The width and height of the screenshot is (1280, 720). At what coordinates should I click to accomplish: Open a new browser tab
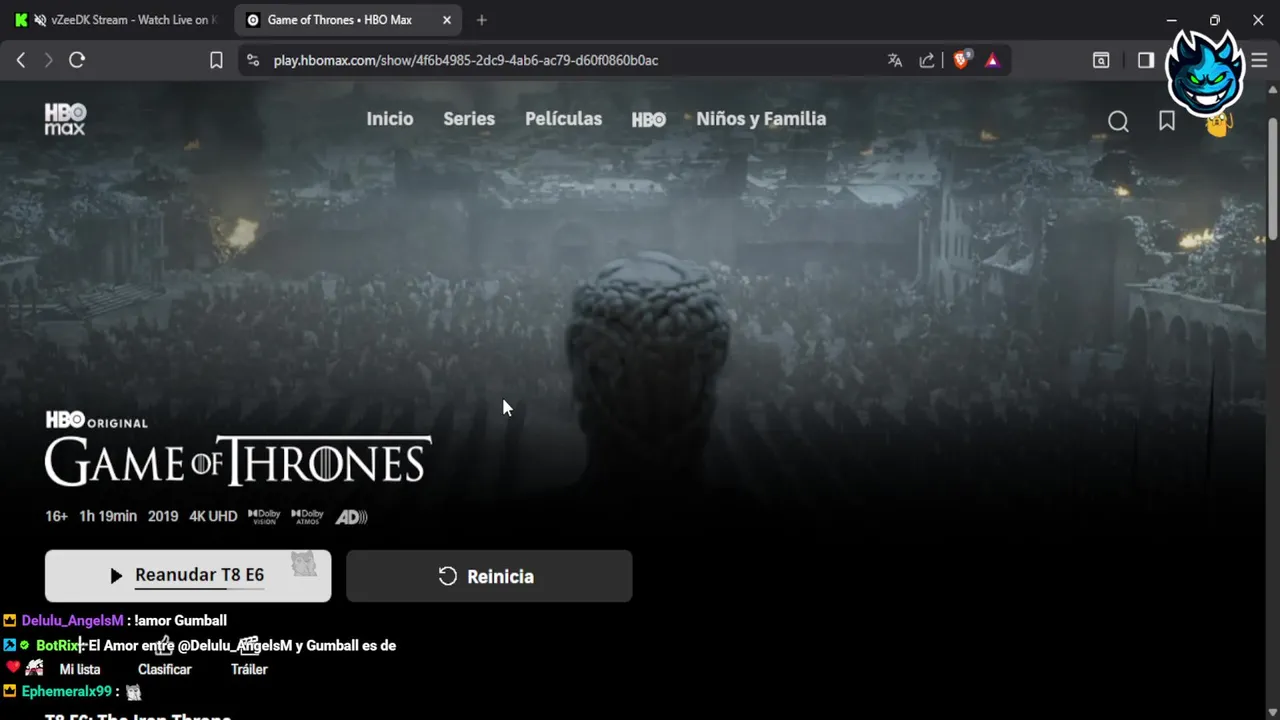coord(482,20)
